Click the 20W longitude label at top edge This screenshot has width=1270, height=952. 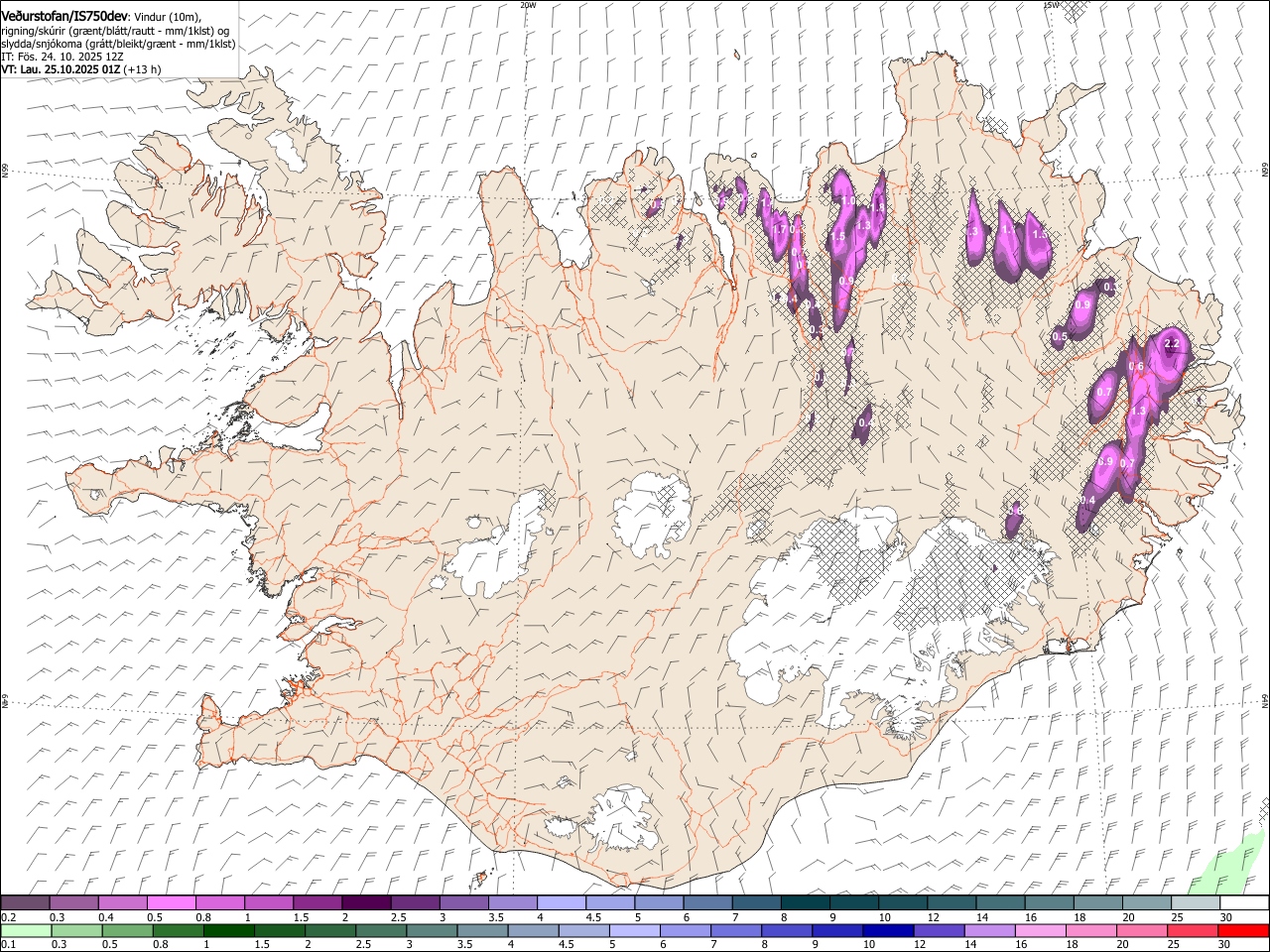[528, 4]
